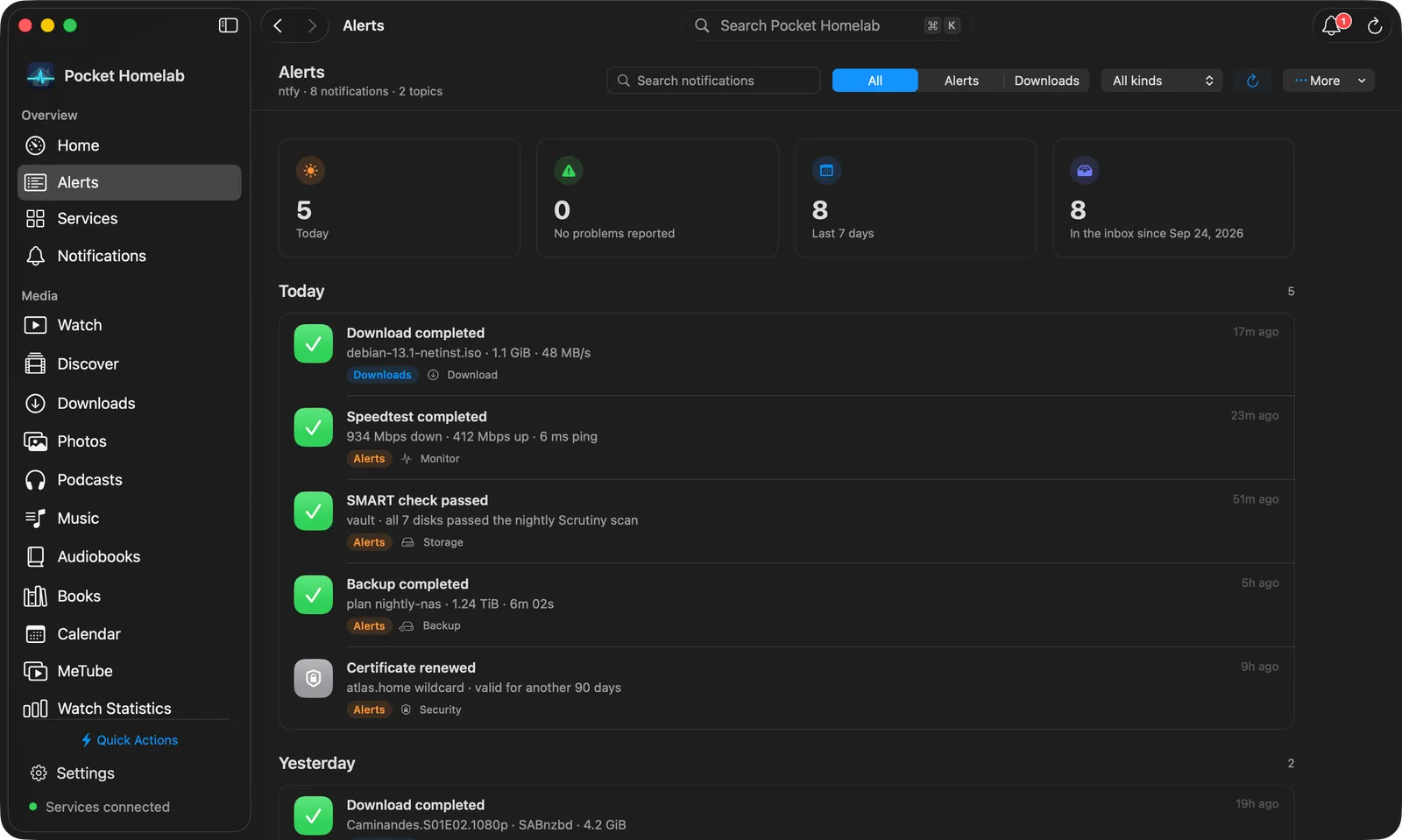Open Calendar in the sidebar
Screen dimensions: 1402x840
[129, 633]
